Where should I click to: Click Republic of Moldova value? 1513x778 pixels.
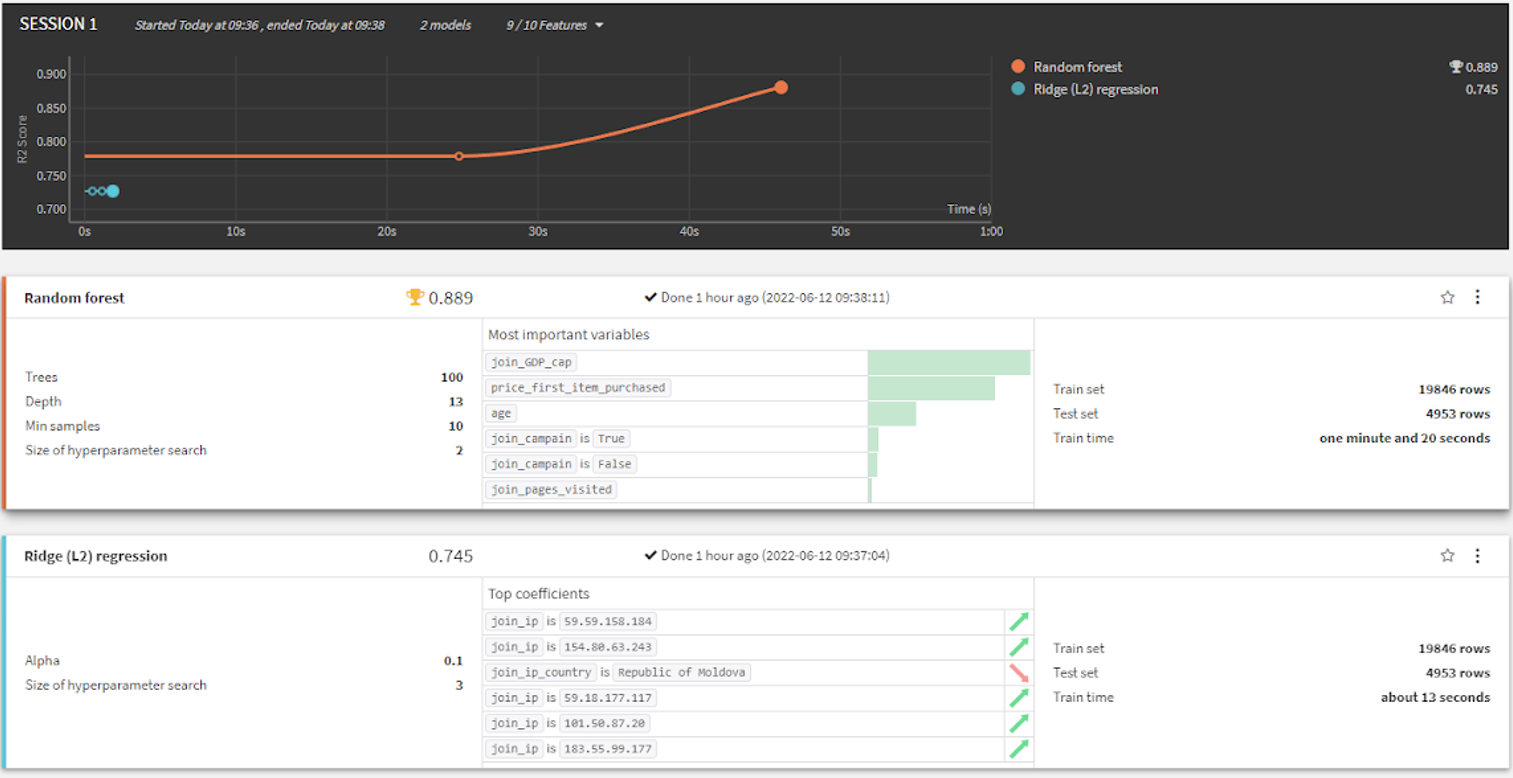(x=681, y=673)
